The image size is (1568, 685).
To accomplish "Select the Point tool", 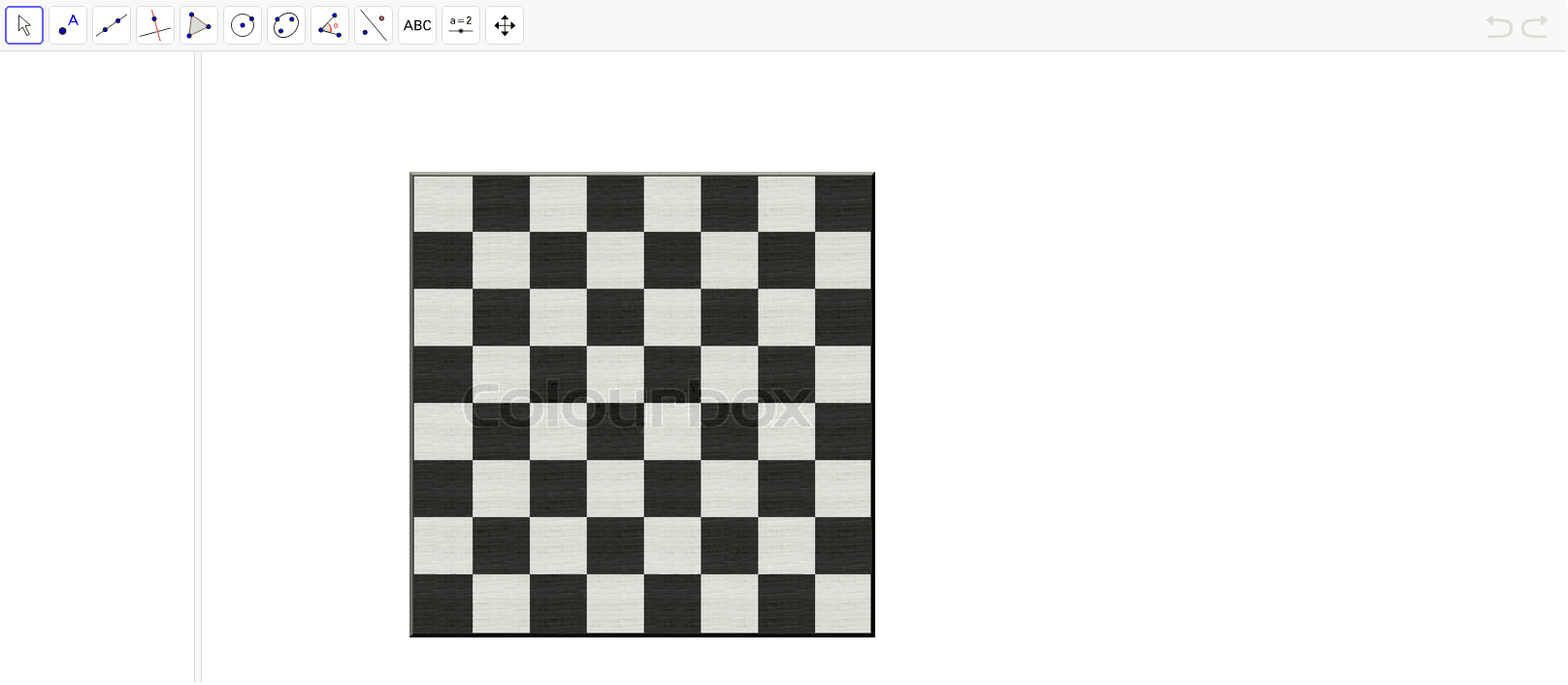I will pyautogui.click(x=68, y=25).
